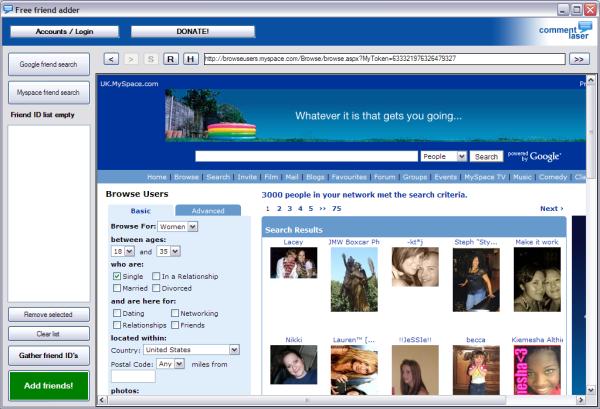Check the Married checkbox

click(117, 288)
